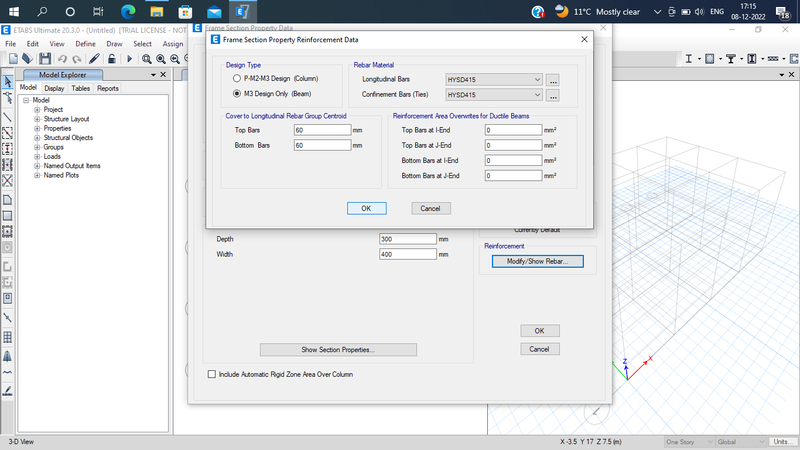Click the New Model icon in ETABS toolbar
Screen dimensions: 800x450
pyautogui.click(x=13, y=59)
